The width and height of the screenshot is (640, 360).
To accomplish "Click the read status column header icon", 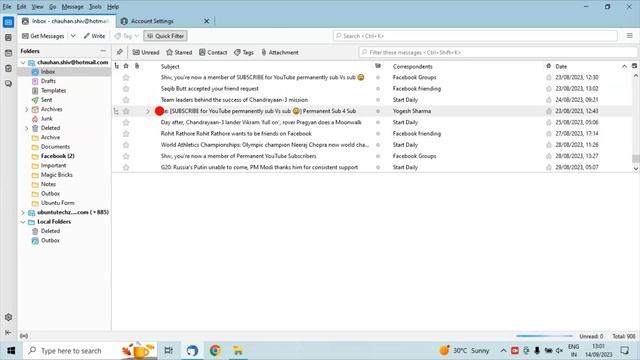I will pos(378,66).
